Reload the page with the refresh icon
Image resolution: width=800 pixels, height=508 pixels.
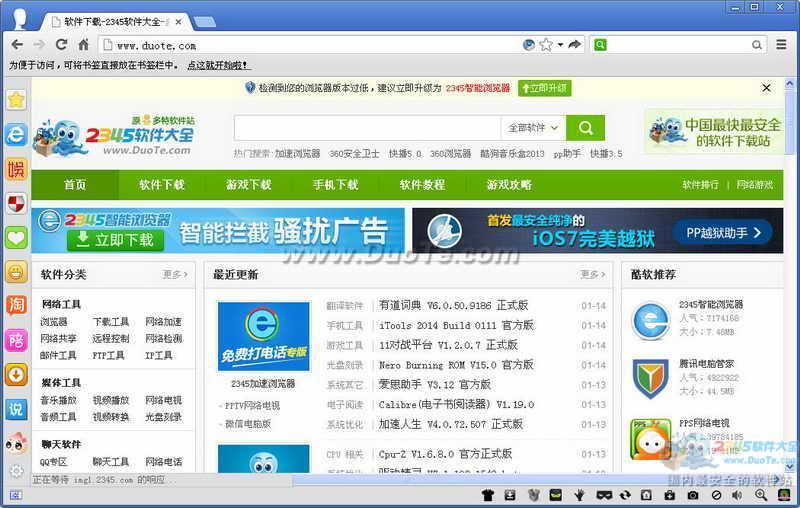coord(62,44)
